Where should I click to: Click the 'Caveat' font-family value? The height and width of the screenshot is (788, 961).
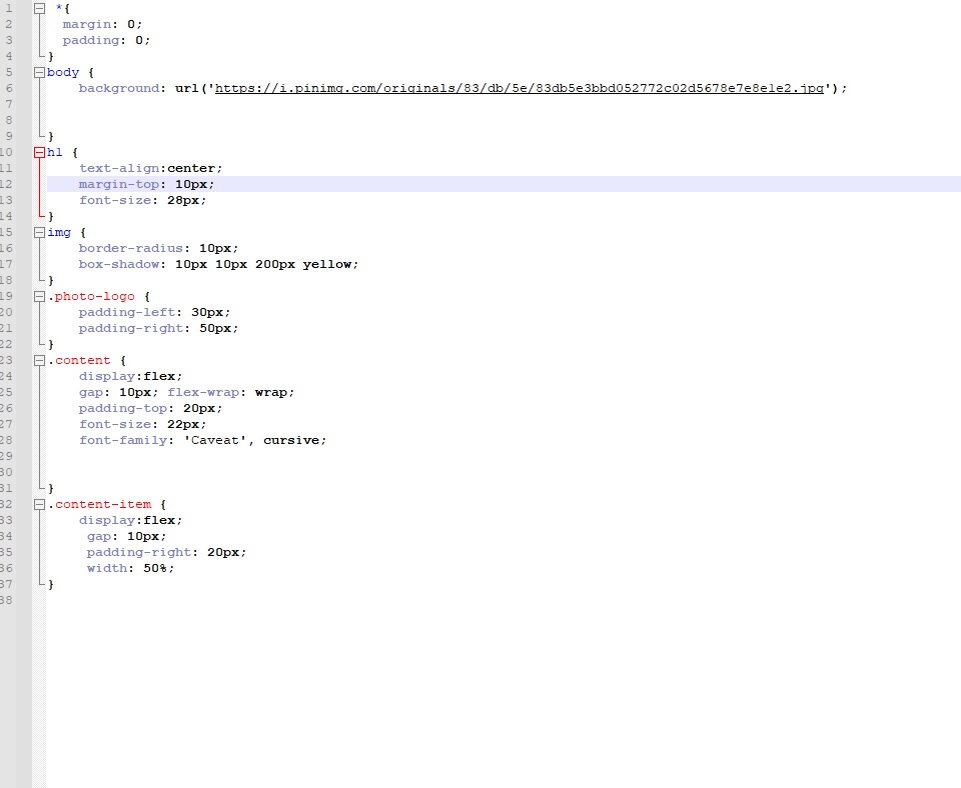tap(215, 441)
